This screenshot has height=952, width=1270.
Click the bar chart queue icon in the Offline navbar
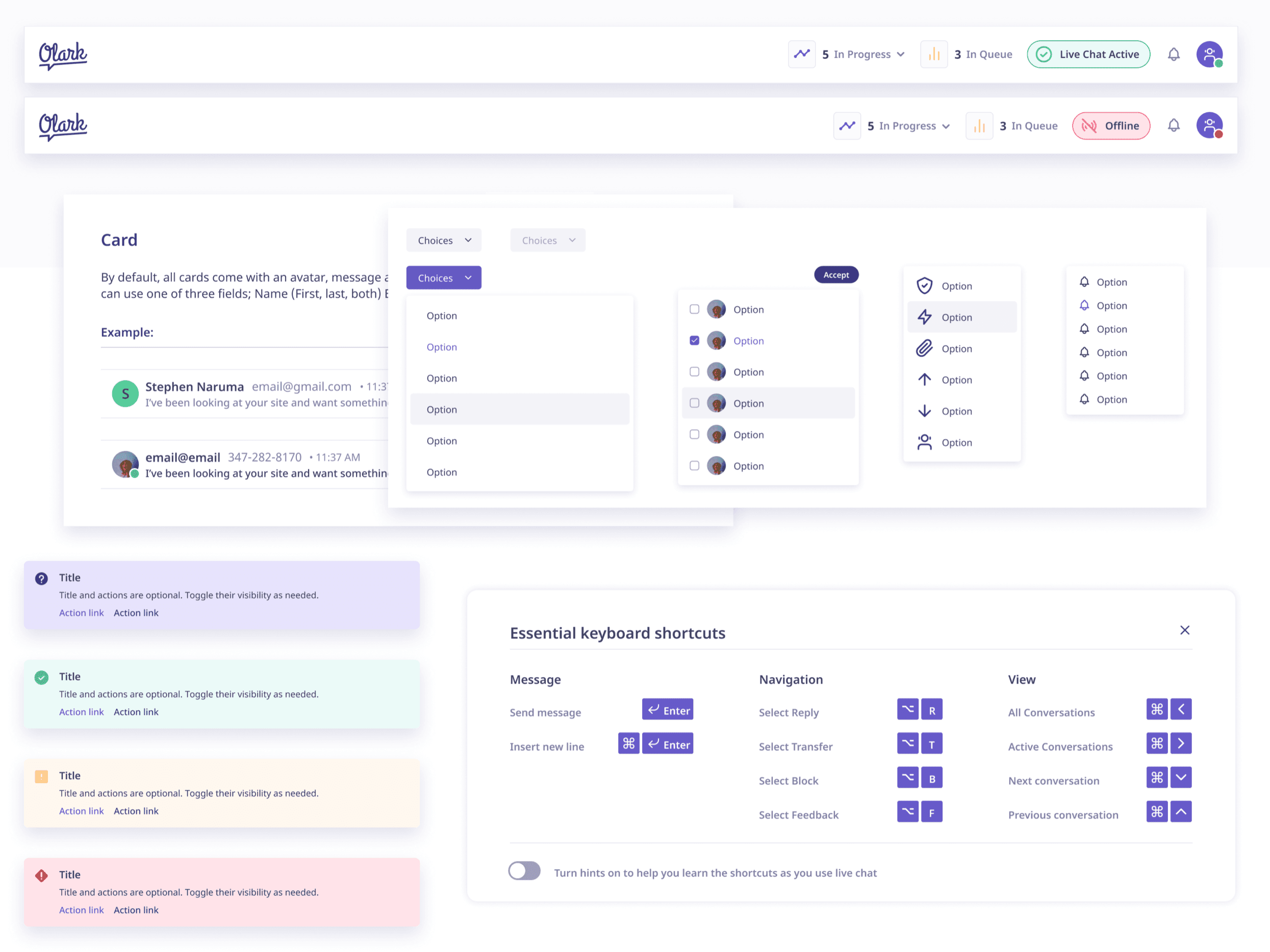click(979, 125)
